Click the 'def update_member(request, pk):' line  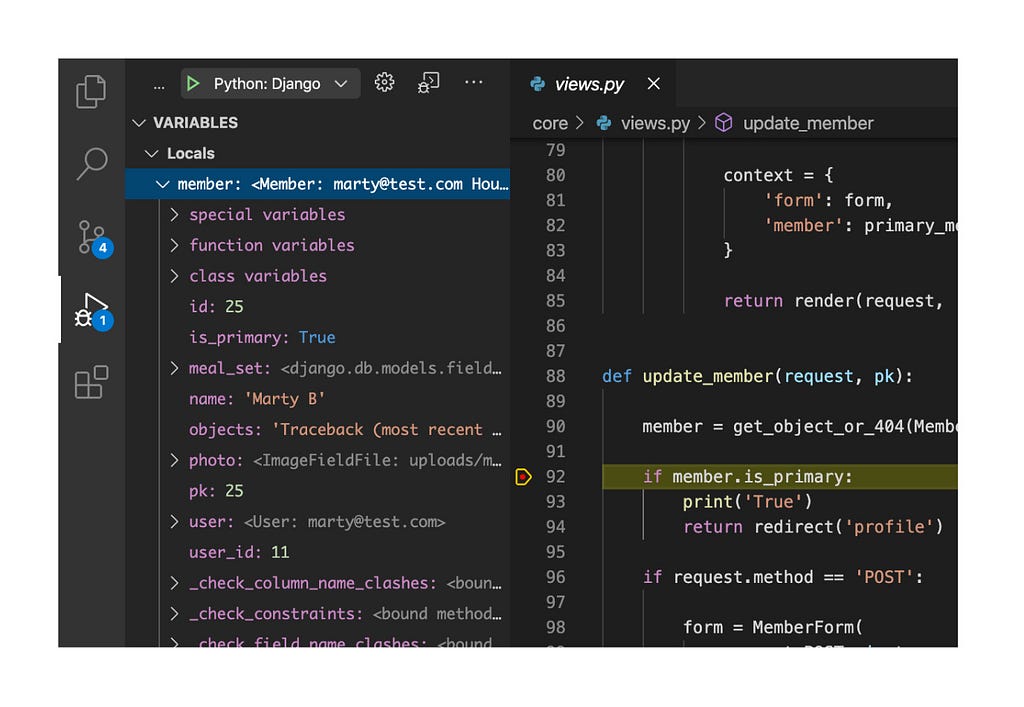[x=757, y=377]
